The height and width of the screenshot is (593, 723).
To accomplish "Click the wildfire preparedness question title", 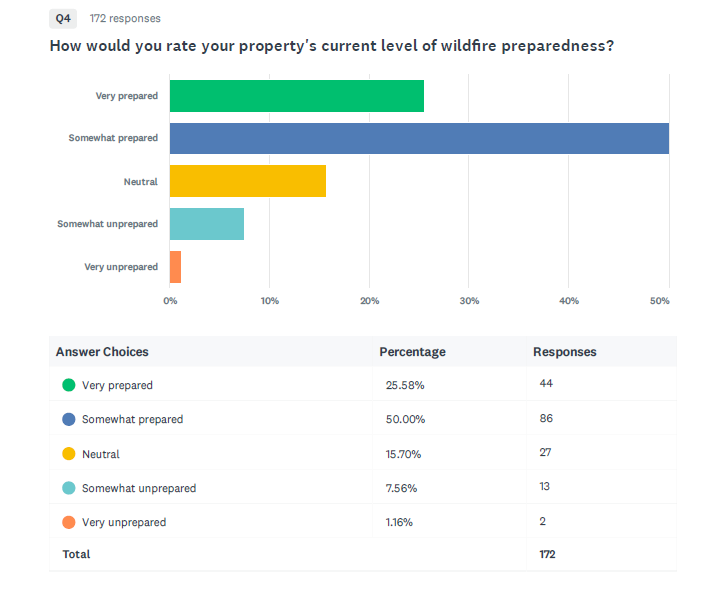I will [332, 46].
